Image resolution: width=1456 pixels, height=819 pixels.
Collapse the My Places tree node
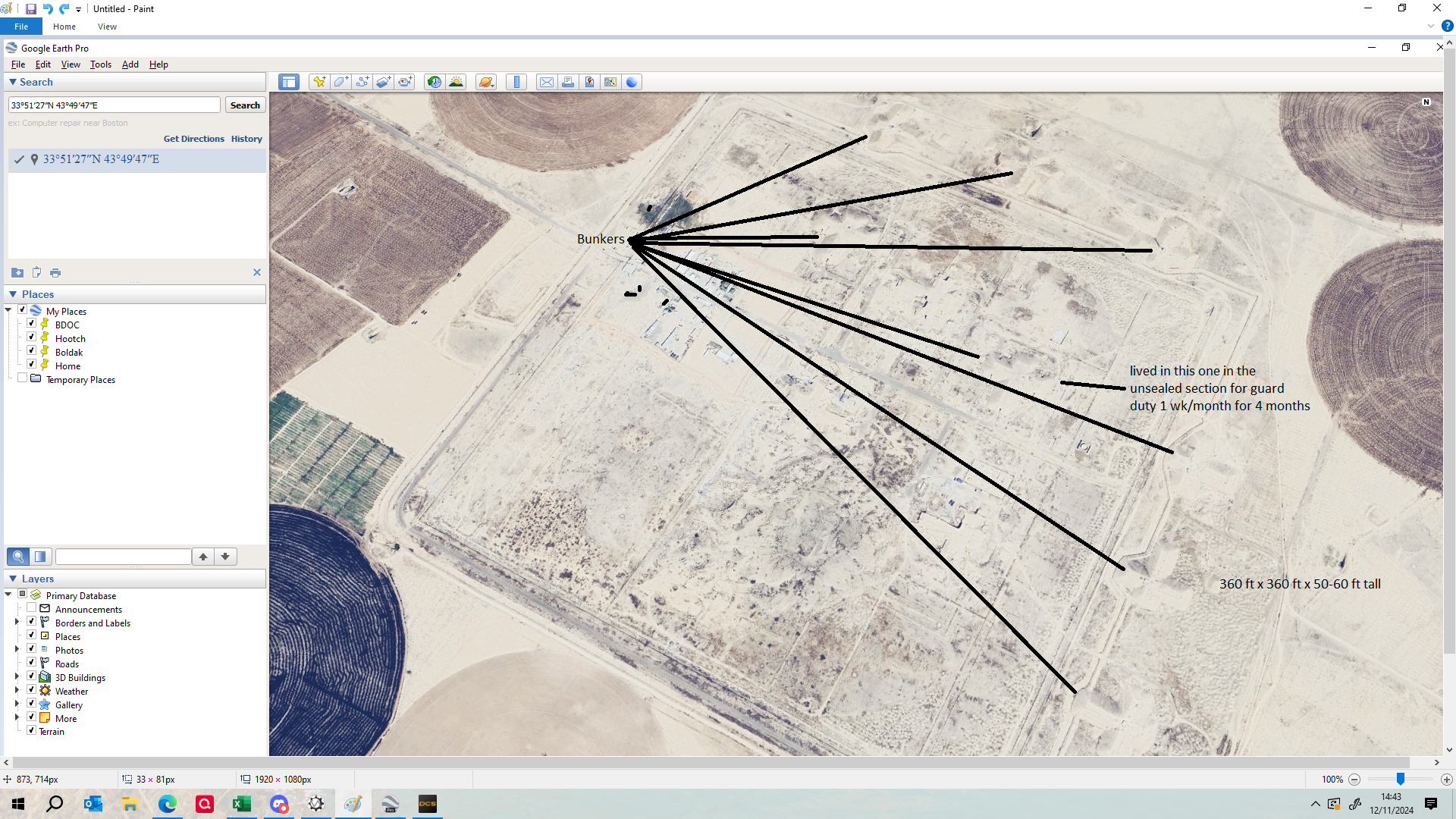tap(8, 310)
